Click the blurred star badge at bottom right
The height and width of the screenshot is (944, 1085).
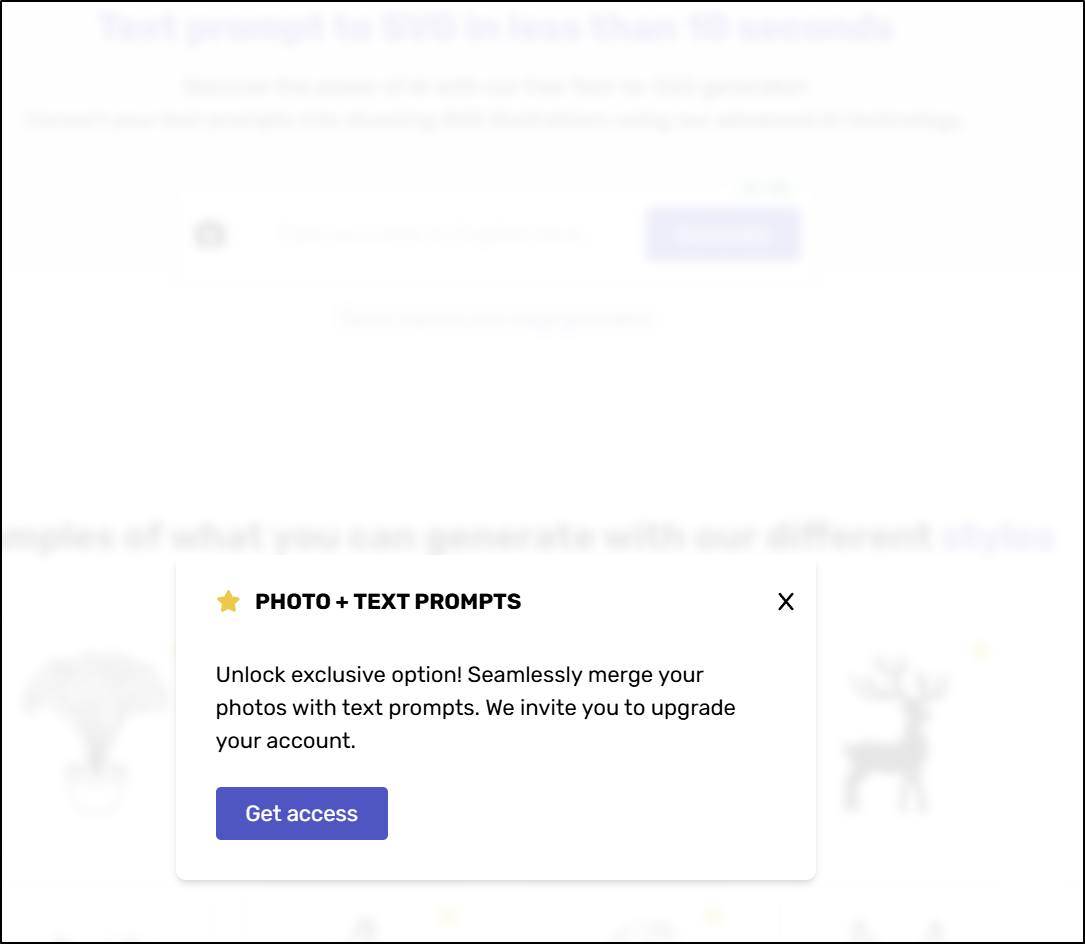713,916
